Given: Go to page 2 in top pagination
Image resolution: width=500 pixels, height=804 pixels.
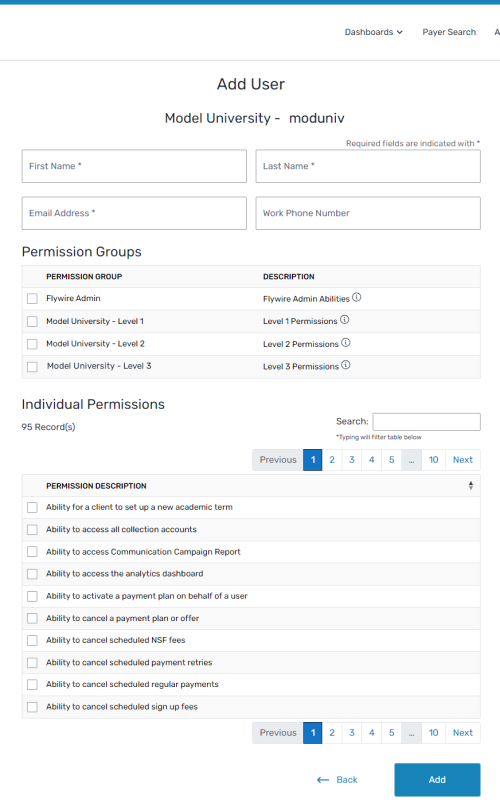Looking at the screenshot, I should [x=332, y=460].
